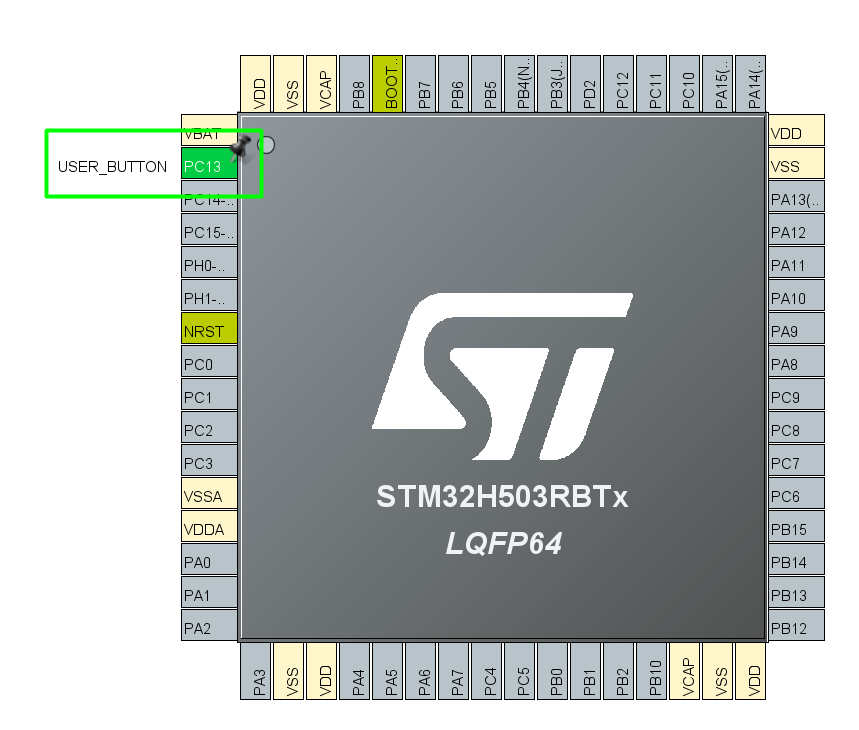Click pin PC6 on right side
859x730 pixels.
pyautogui.click(x=796, y=496)
